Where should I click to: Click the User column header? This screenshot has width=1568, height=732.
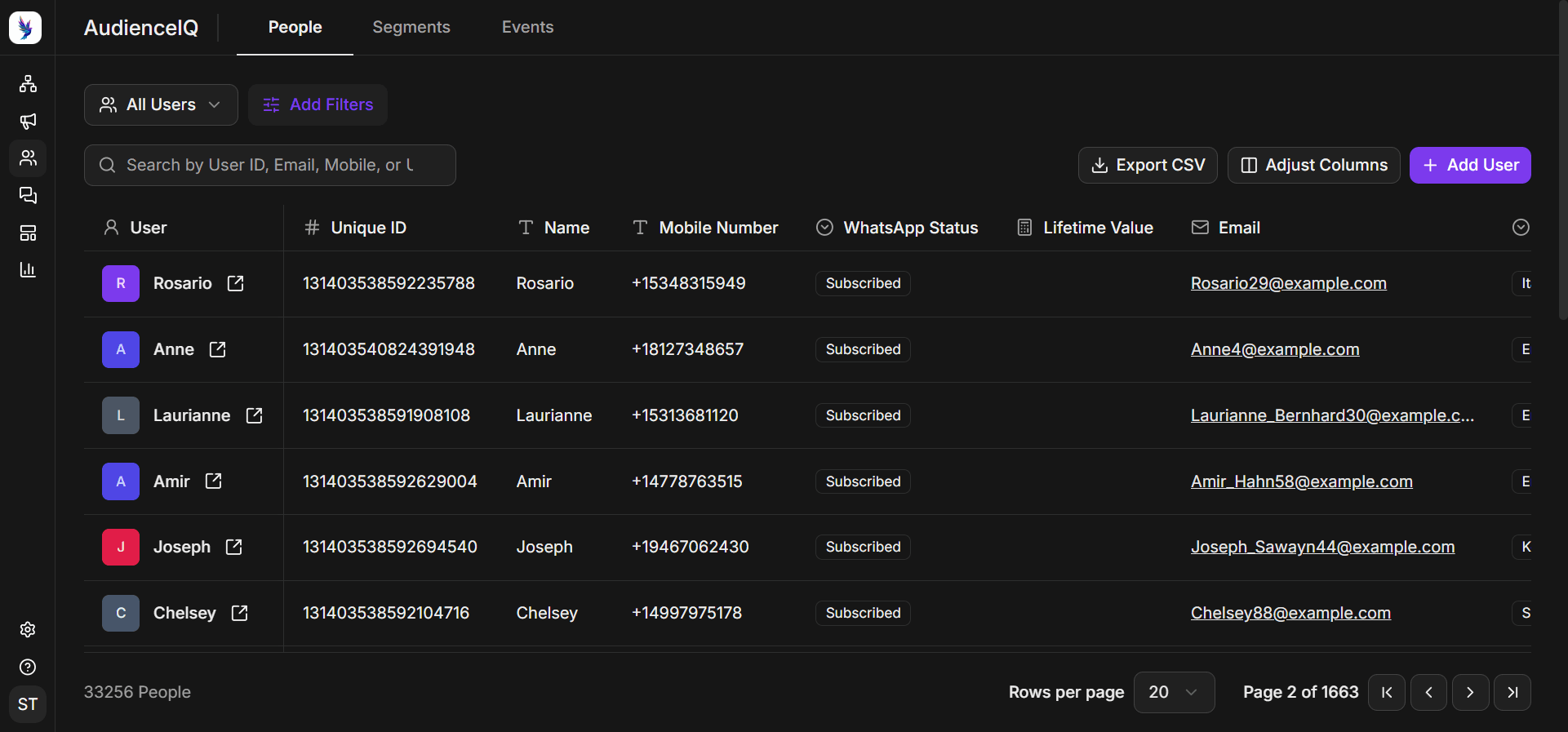135,228
